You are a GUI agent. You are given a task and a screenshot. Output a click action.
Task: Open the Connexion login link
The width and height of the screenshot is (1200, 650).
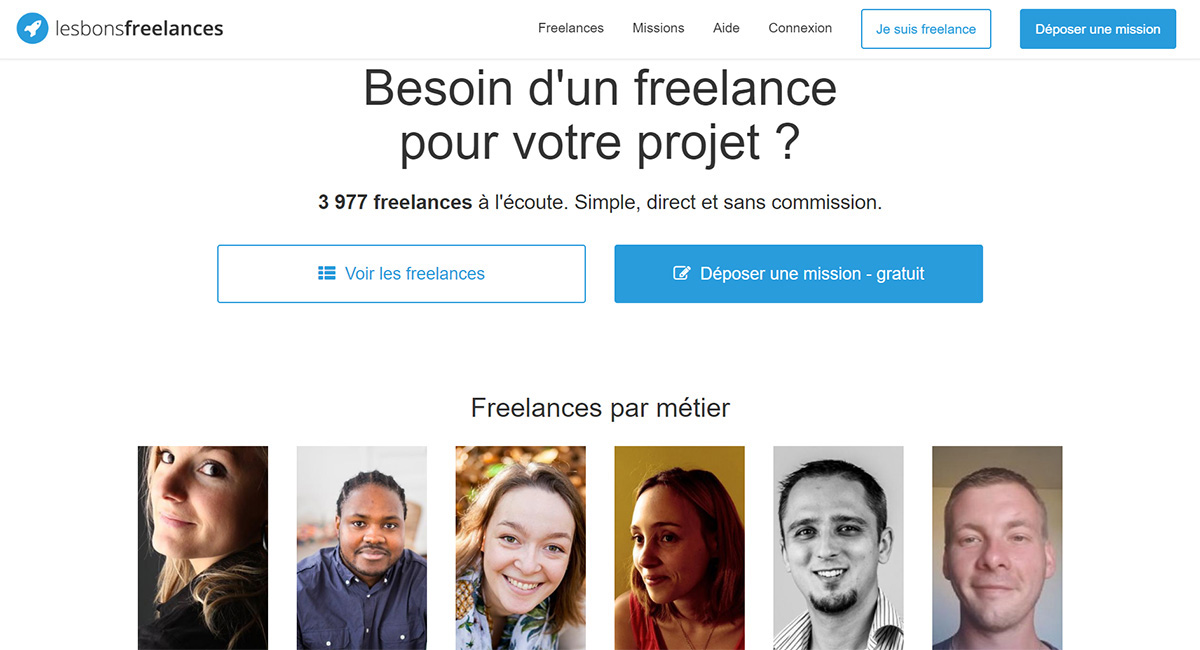coord(800,28)
